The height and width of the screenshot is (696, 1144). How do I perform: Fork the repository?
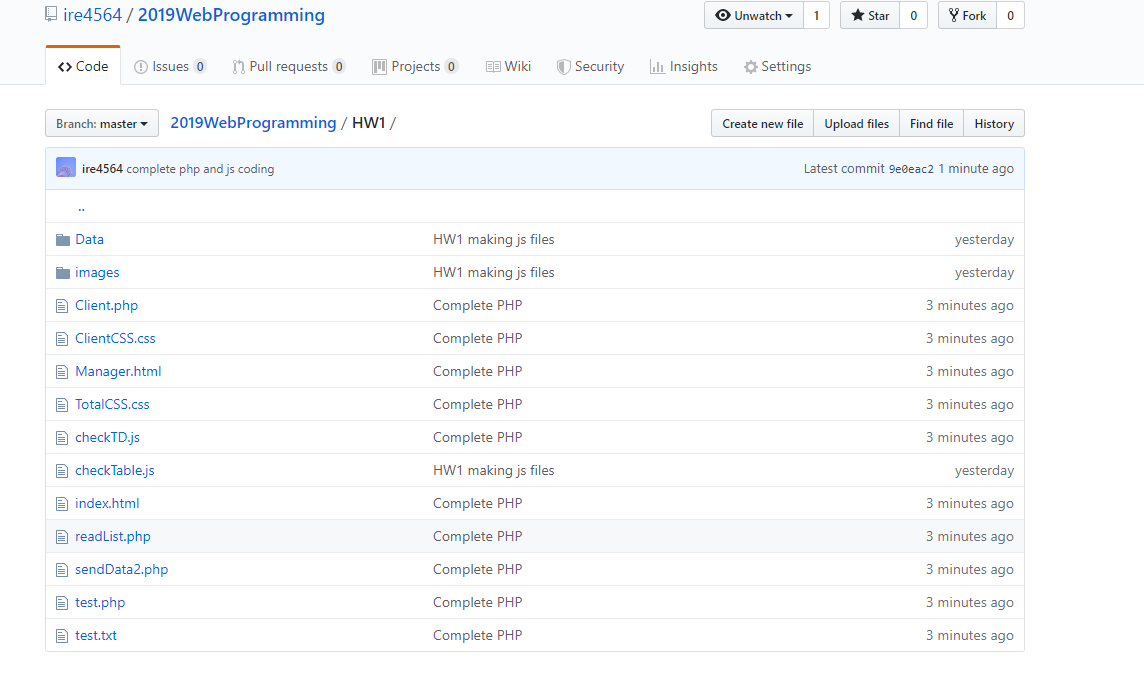[x=967, y=15]
